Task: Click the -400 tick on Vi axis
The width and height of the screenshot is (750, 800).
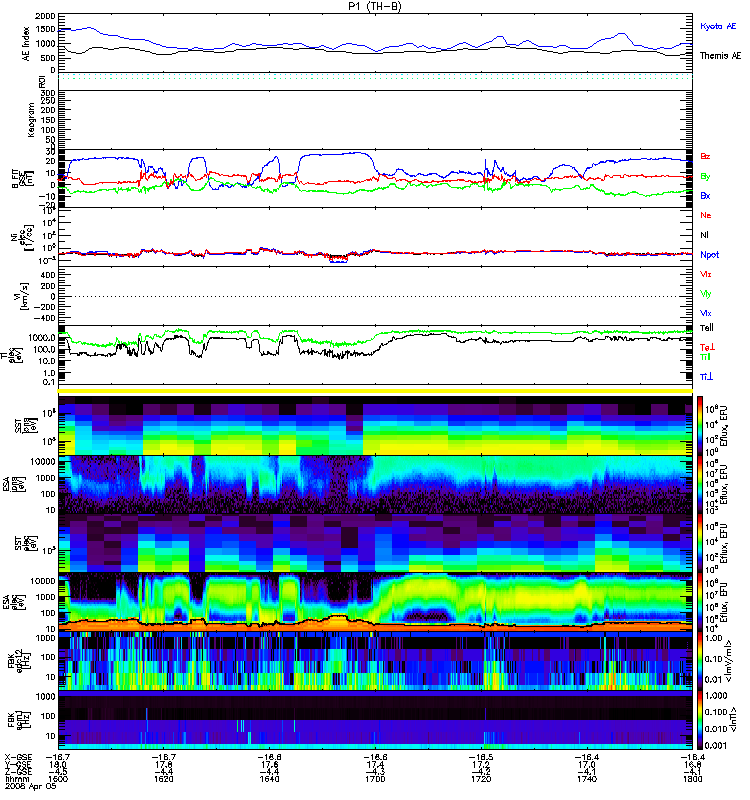Action: tap(44, 318)
